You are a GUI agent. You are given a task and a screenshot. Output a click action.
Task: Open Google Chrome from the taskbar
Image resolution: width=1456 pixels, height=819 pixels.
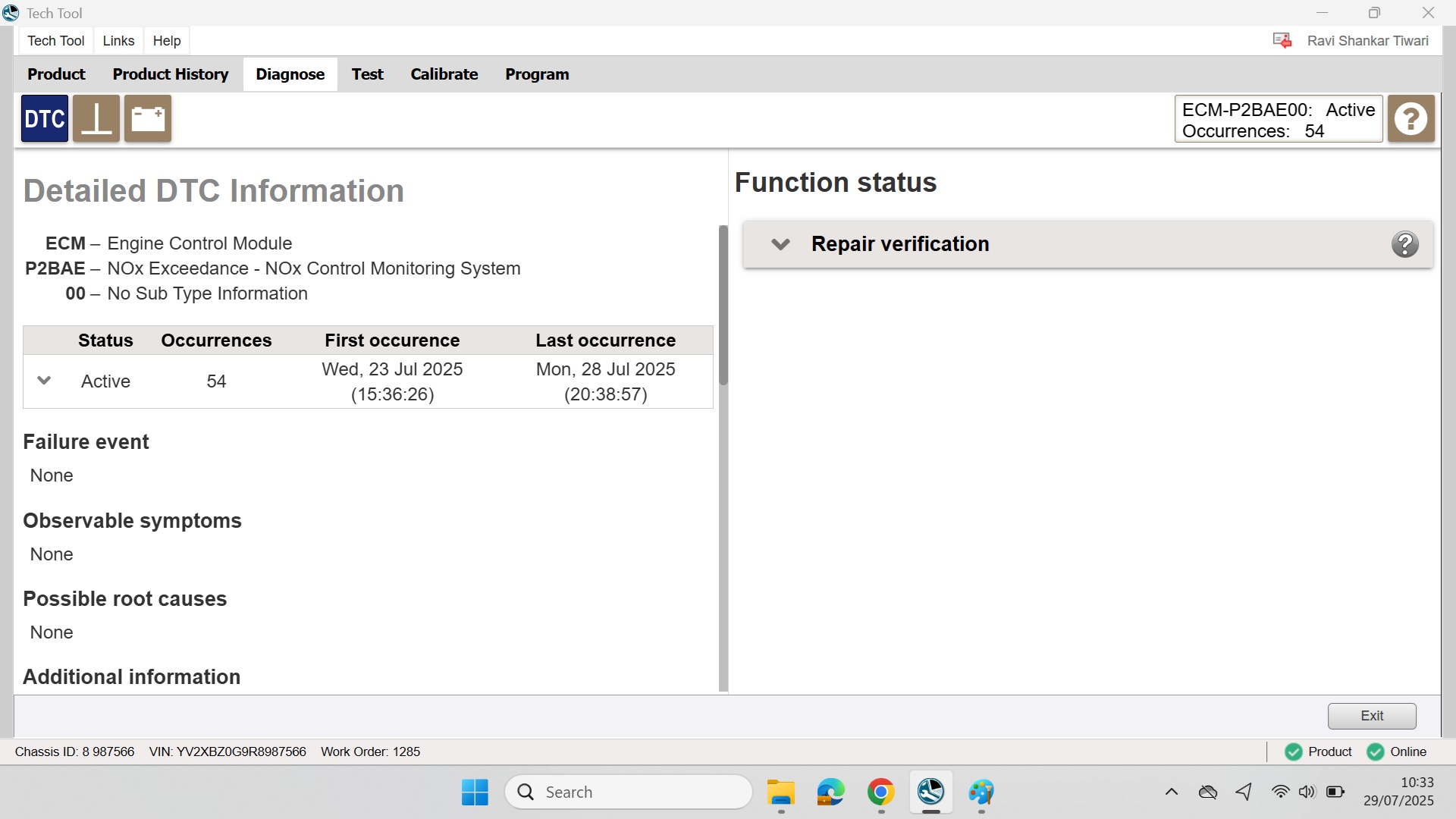[880, 792]
